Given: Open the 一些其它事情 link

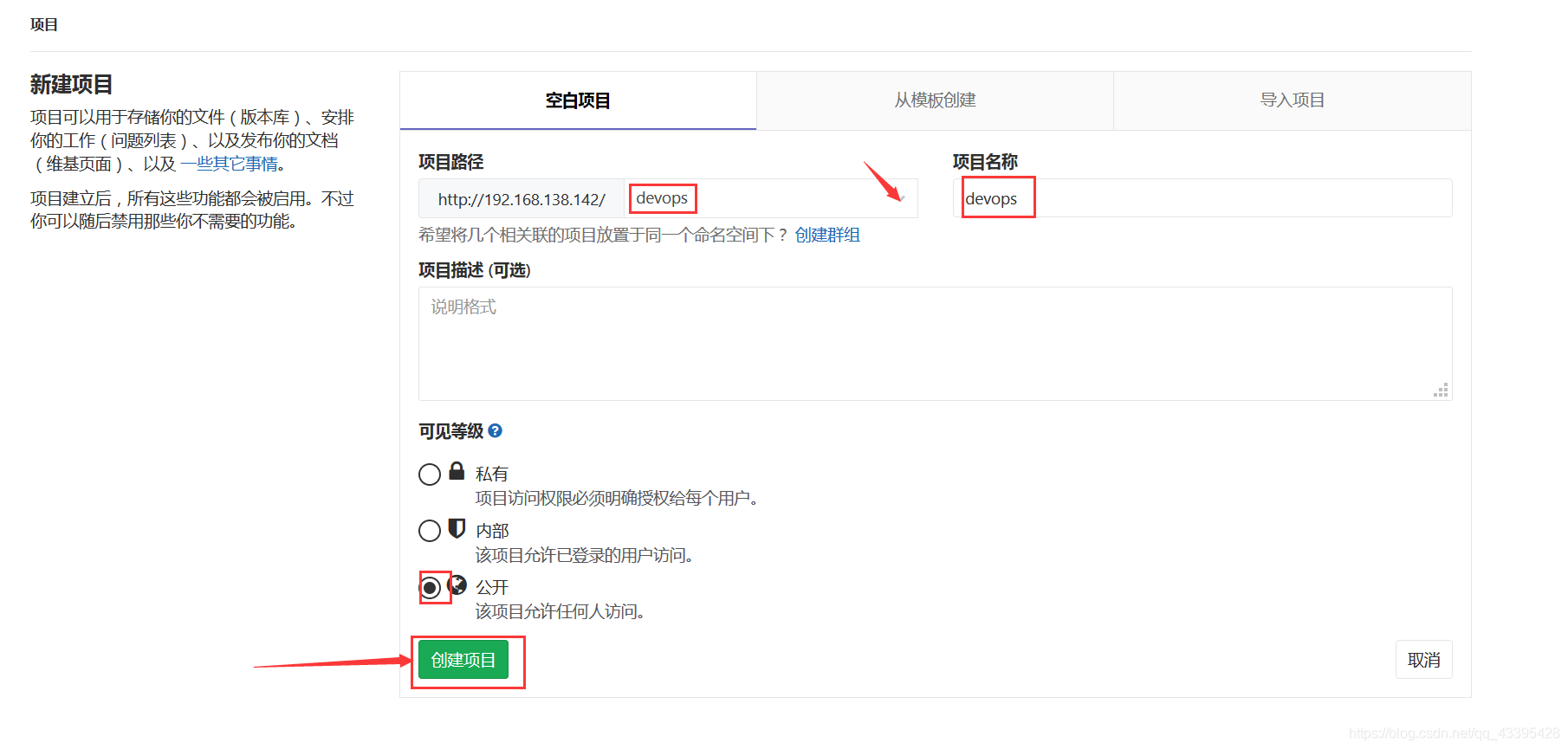Looking at the screenshot, I should coord(229,164).
